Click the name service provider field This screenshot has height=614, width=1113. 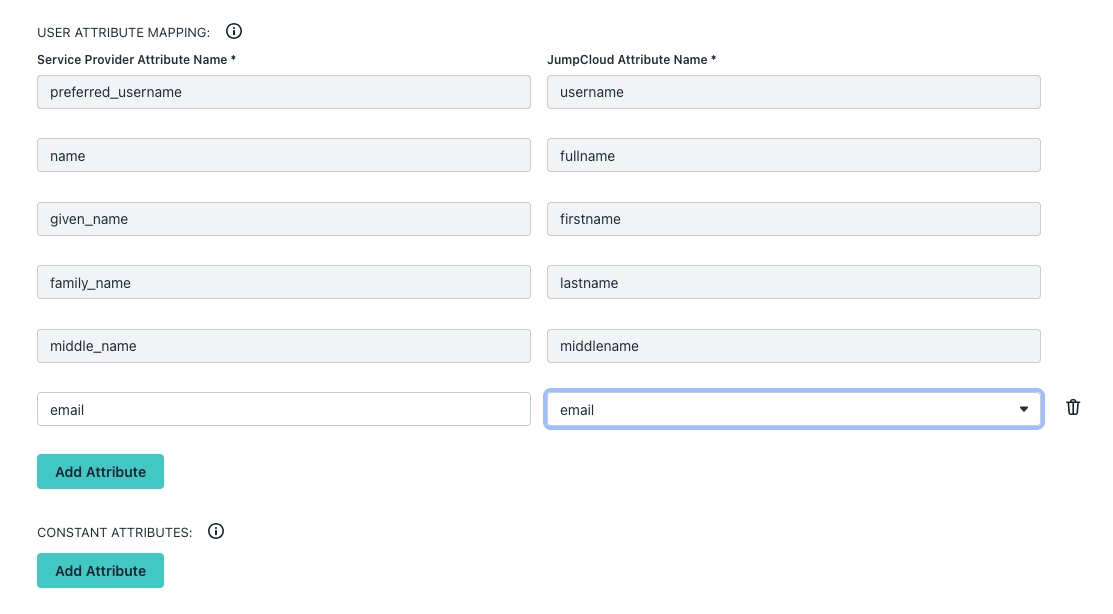click(x=283, y=155)
